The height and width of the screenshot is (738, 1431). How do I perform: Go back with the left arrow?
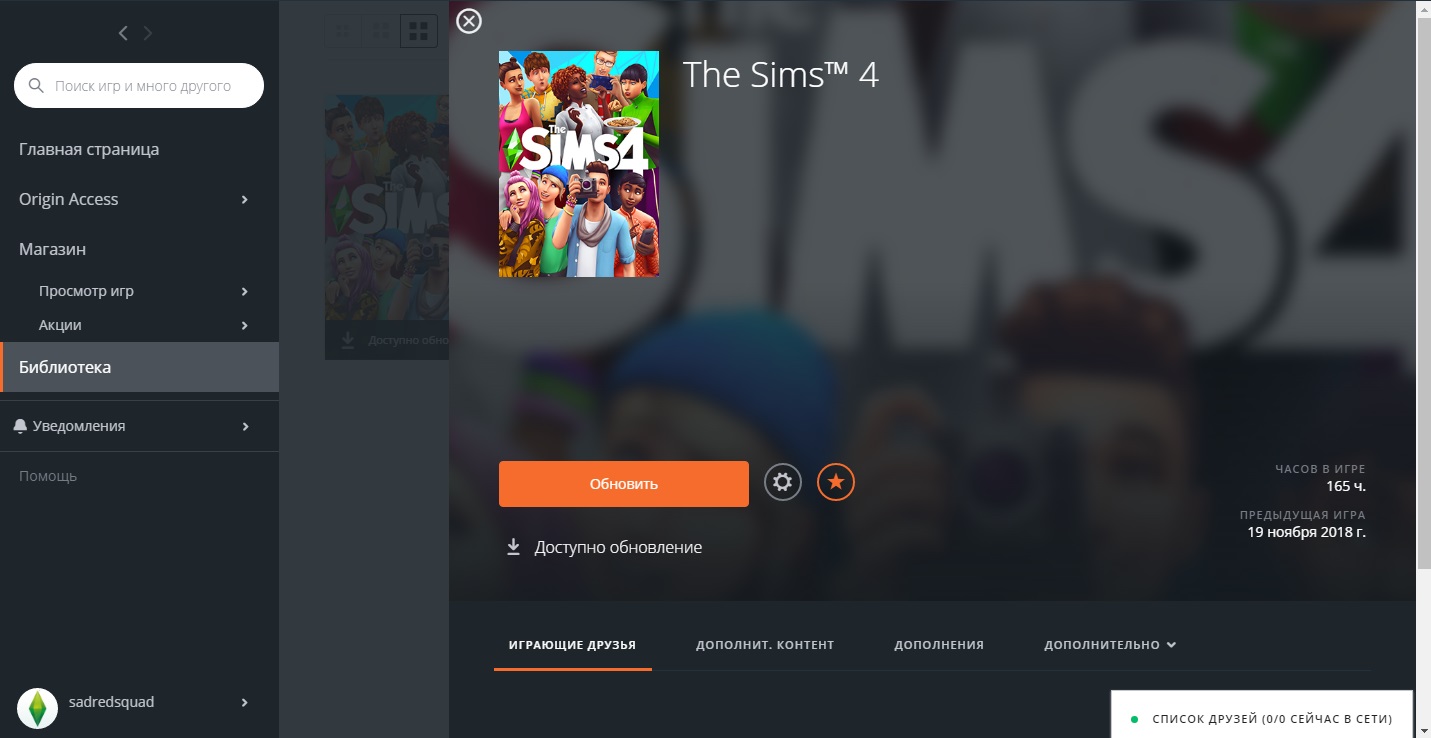(123, 33)
